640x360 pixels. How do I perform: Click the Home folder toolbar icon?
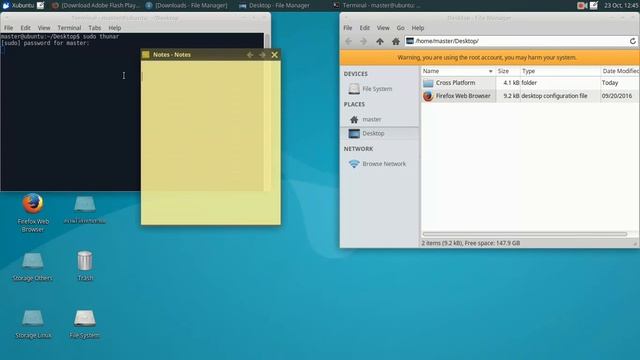[396, 41]
